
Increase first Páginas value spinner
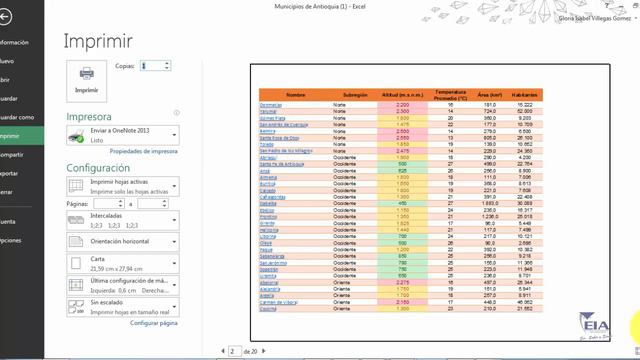tap(121, 201)
